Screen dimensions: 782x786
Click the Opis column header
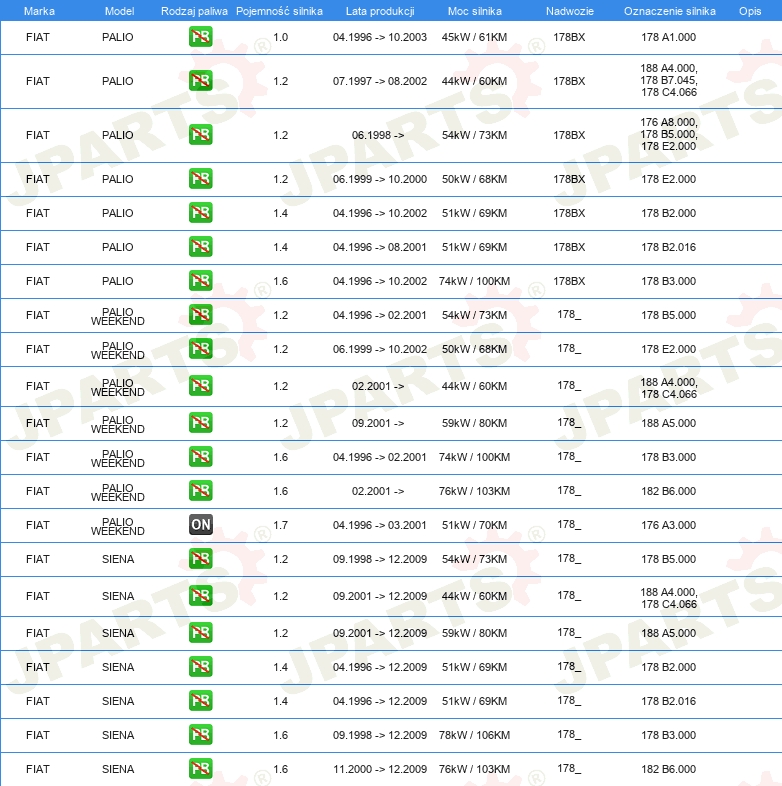[x=749, y=11]
